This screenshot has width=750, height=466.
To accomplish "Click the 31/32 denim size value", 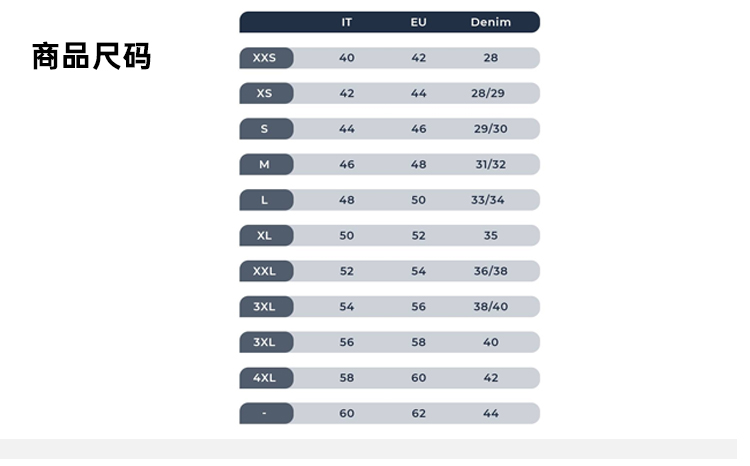I will (x=490, y=164).
